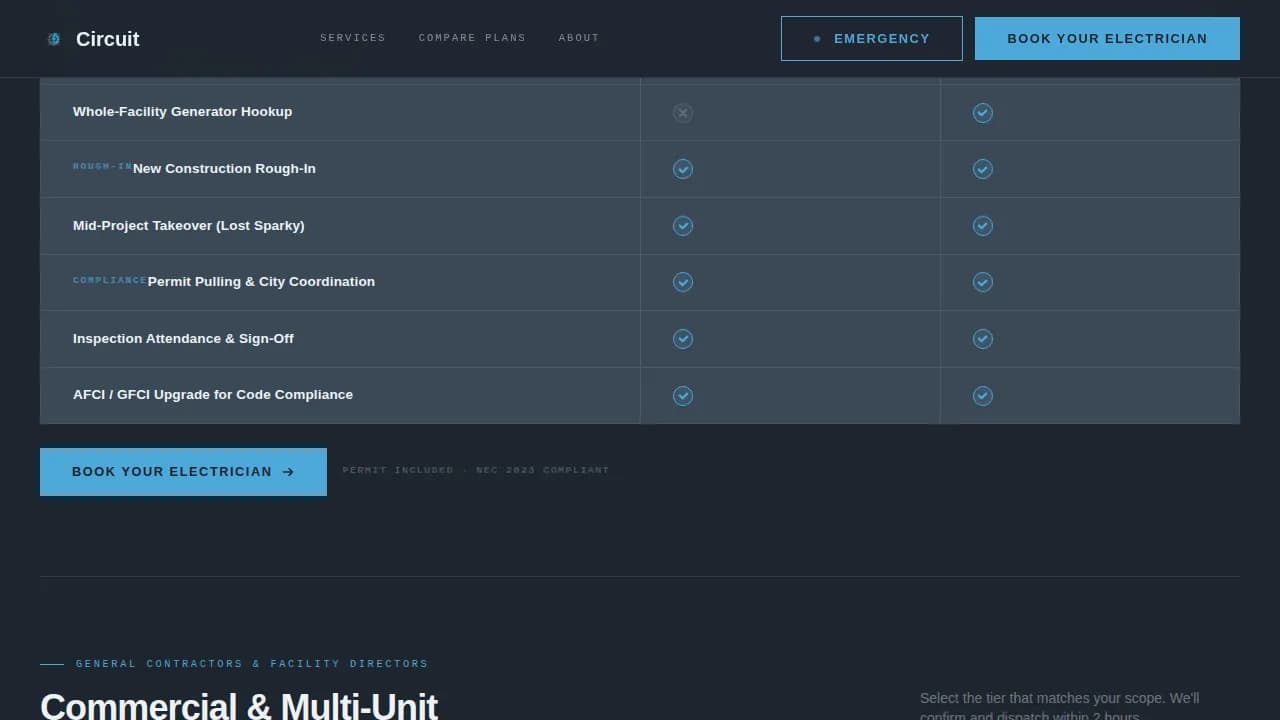Image resolution: width=1280 pixels, height=720 pixels.
Task: Click the pulse dot icon in the Emergency button
Action: (x=817, y=38)
